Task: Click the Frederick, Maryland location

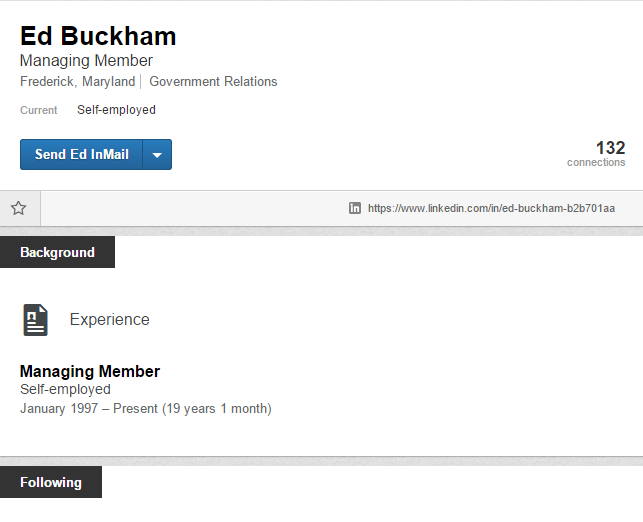Action: [x=77, y=82]
